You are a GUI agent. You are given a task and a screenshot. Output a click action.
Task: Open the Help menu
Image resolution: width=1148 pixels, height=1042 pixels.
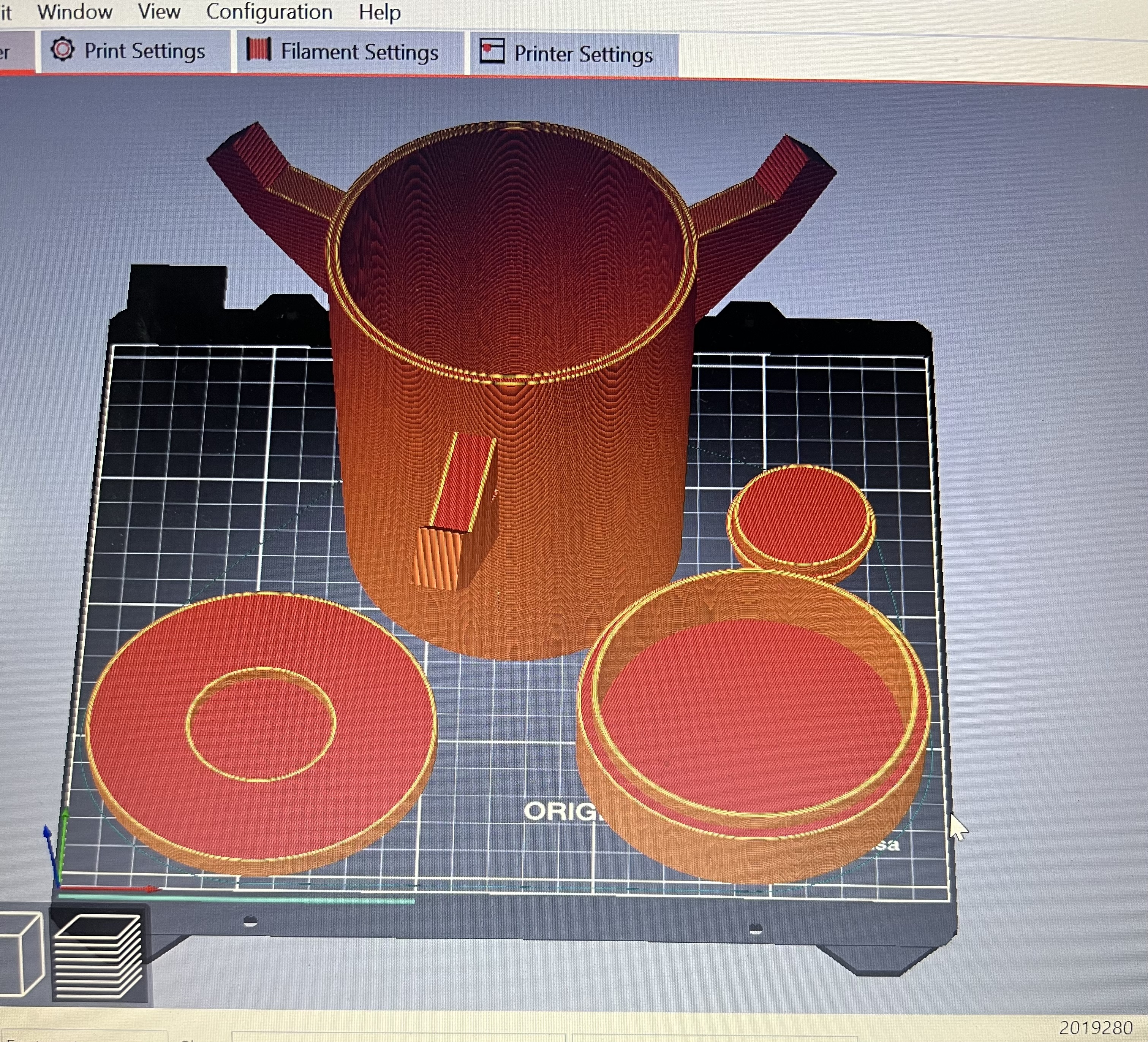[379, 13]
